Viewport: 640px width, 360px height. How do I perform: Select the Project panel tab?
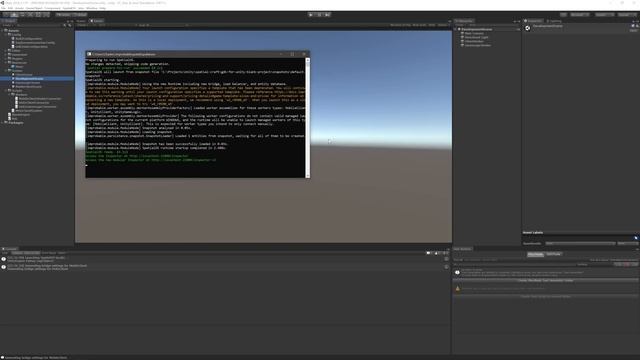pyautogui.click(x=9, y=21)
